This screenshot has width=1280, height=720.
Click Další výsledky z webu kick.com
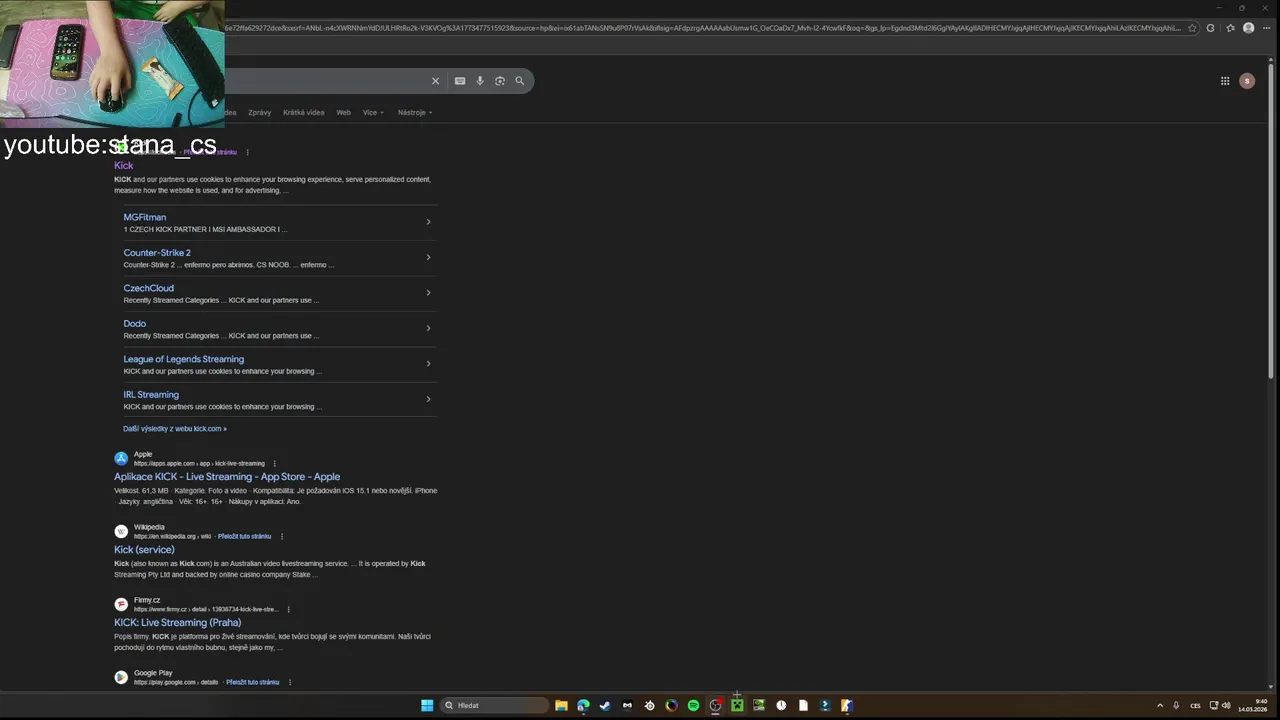tap(175, 429)
